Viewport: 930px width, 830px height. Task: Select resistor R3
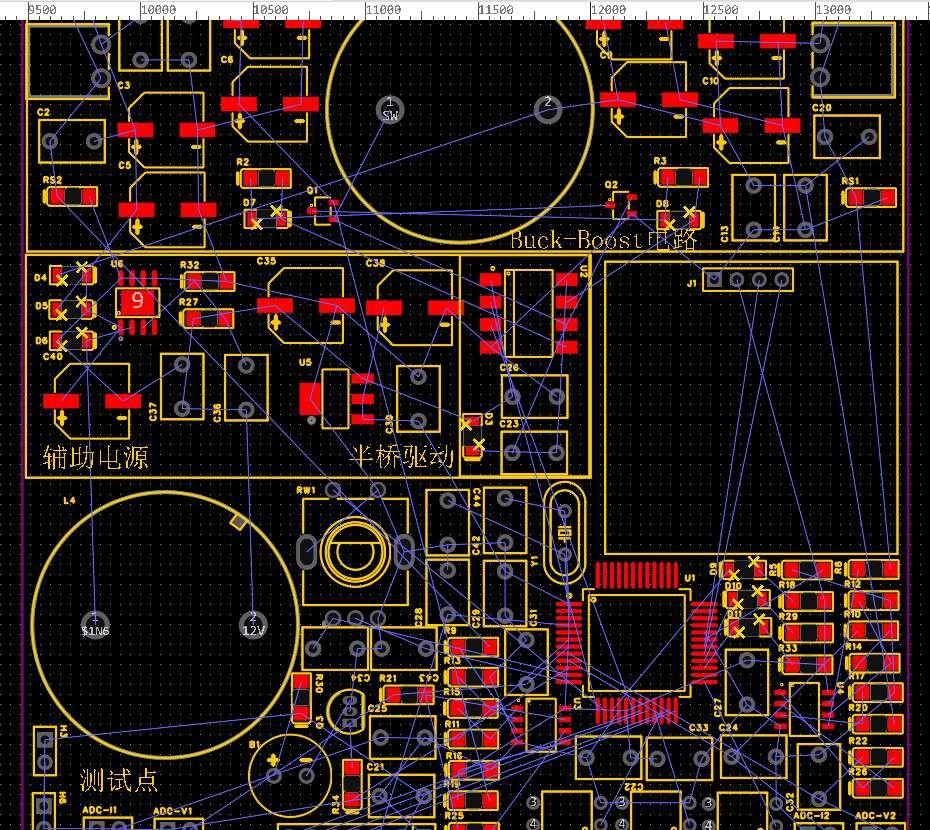point(681,177)
